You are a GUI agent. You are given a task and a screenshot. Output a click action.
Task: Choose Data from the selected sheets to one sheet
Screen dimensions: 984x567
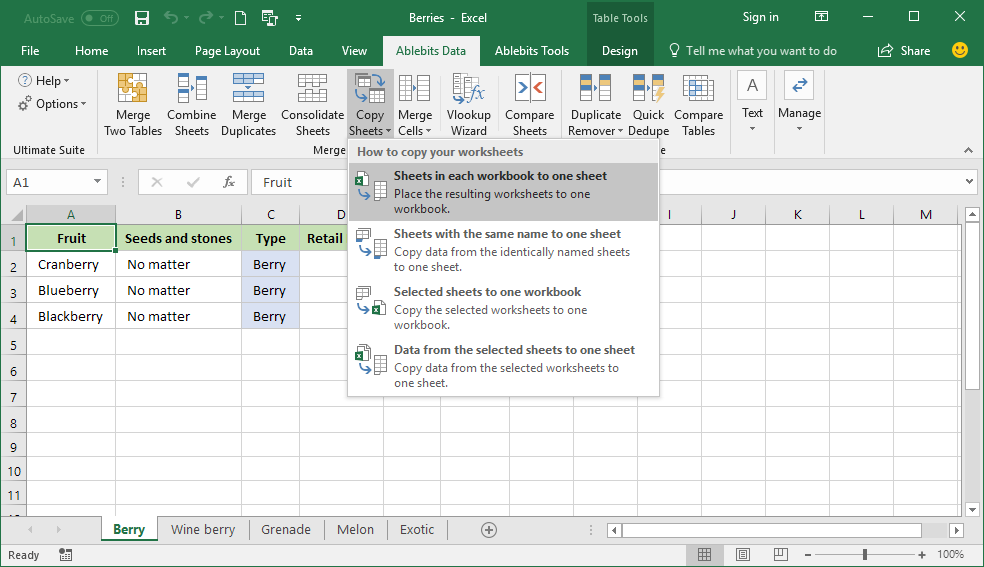click(503, 366)
